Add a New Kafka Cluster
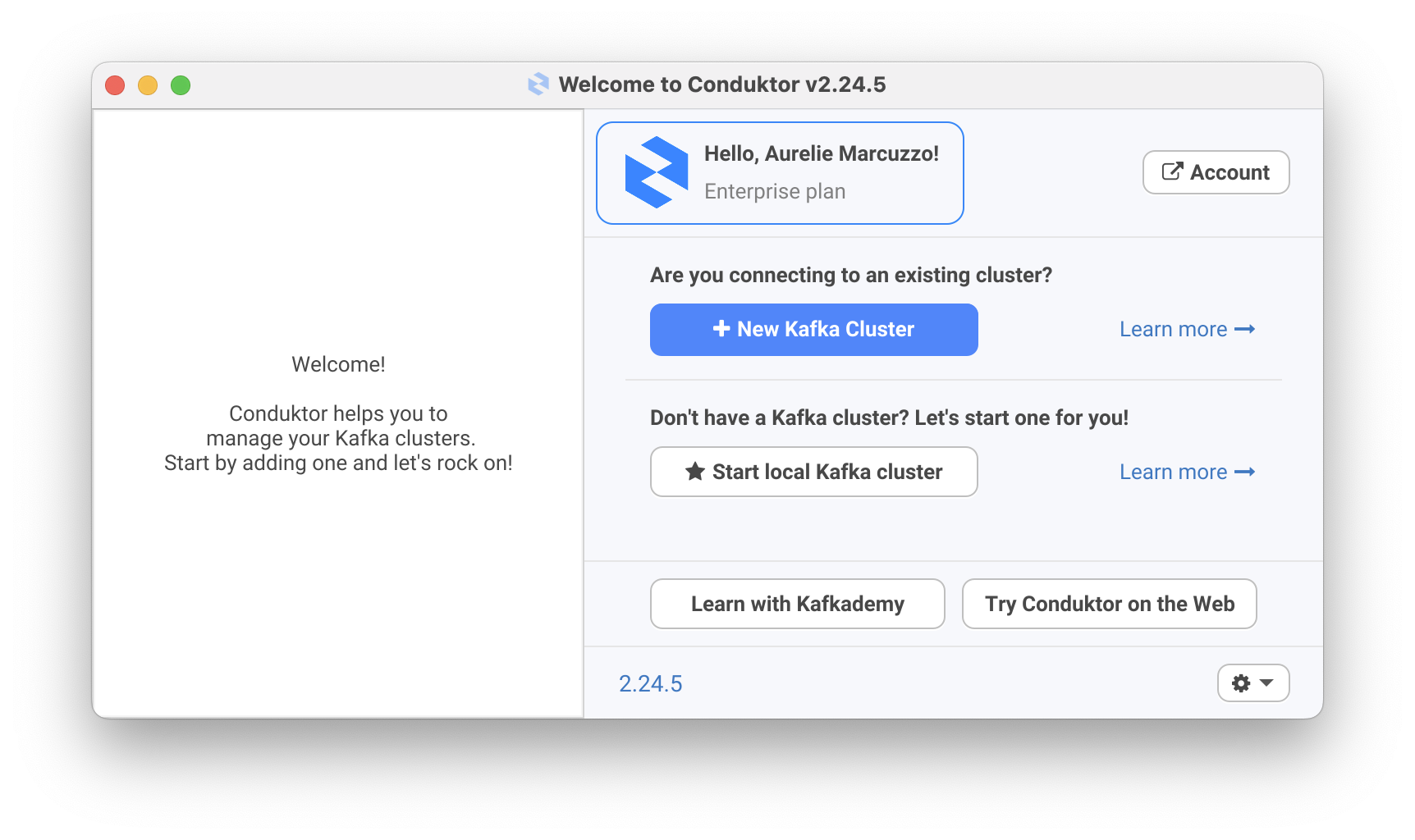 pos(813,330)
